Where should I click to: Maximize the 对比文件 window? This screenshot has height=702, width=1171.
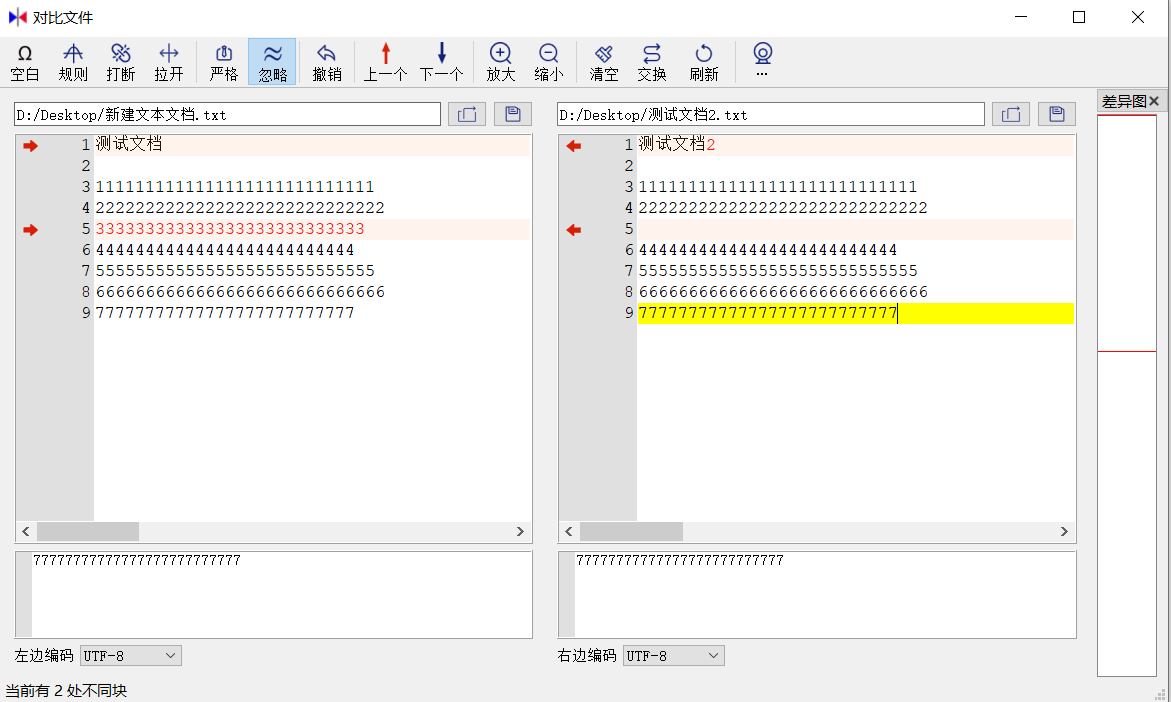pos(1078,17)
